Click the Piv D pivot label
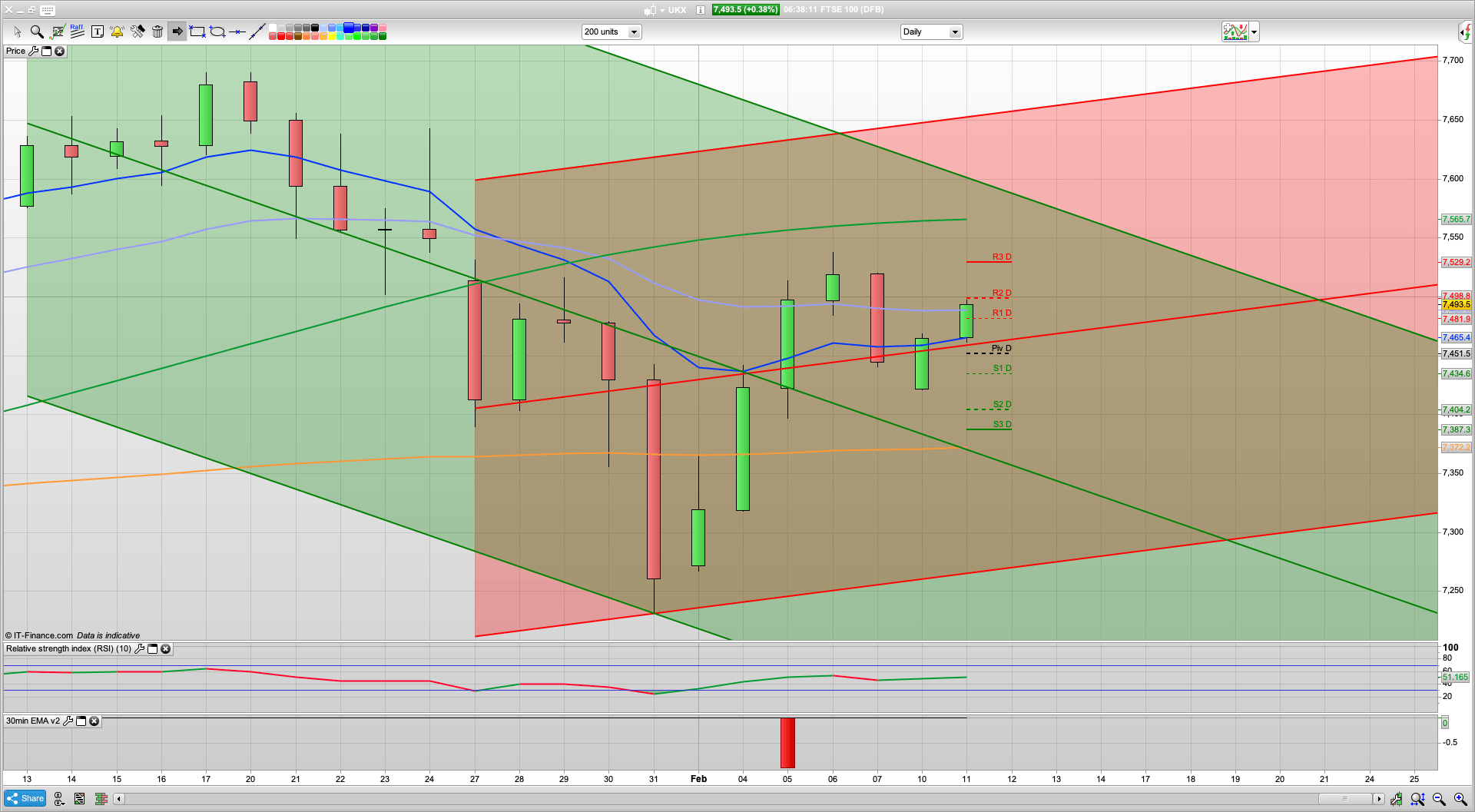This screenshot has width=1475, height=812. click(x=1001, y=349)
